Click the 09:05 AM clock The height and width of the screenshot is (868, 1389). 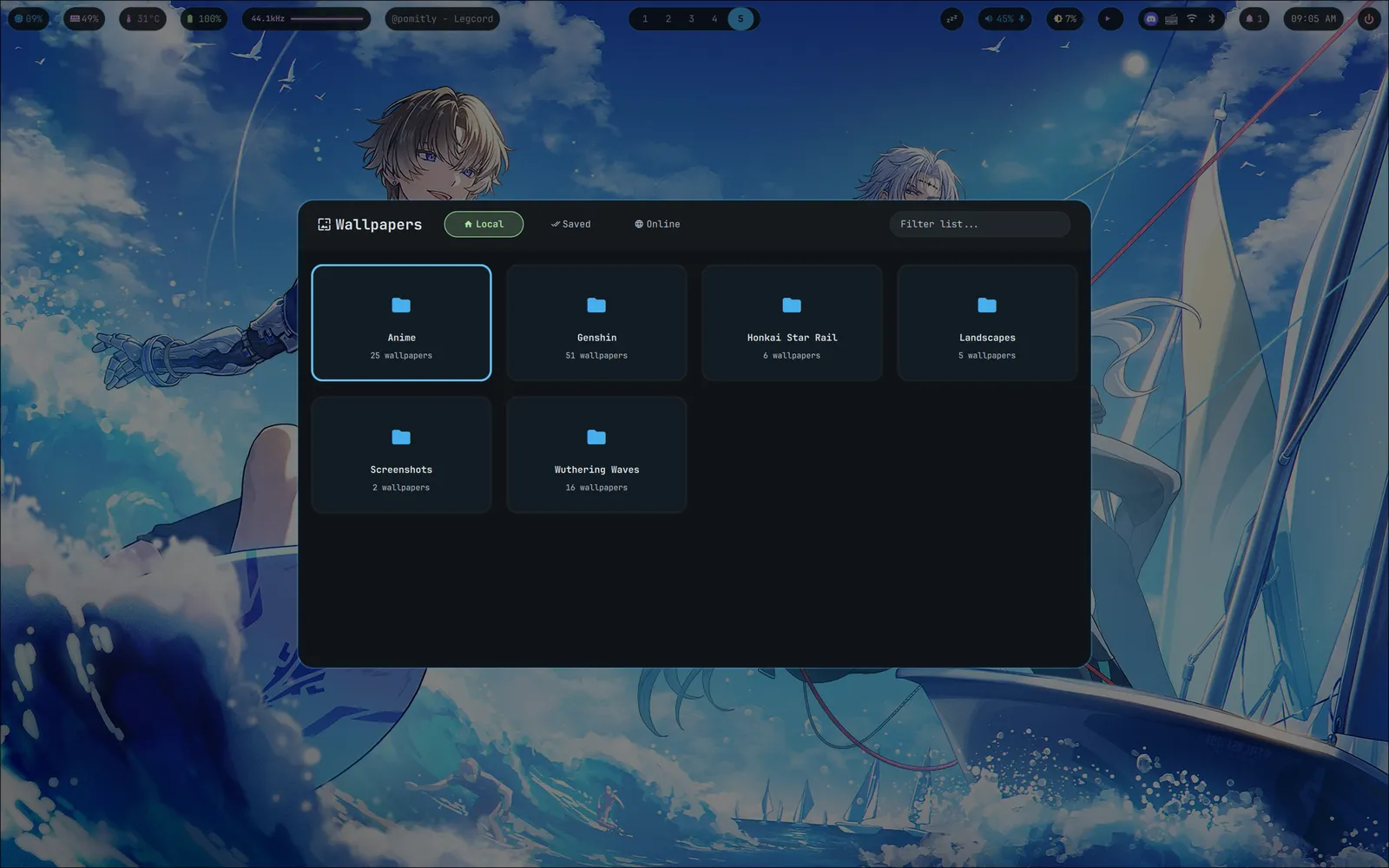click(x=1313, y=18)
